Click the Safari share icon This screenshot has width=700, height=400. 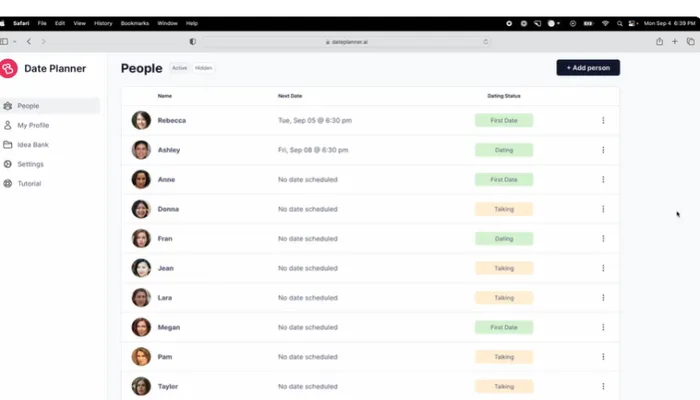point(659,42)
